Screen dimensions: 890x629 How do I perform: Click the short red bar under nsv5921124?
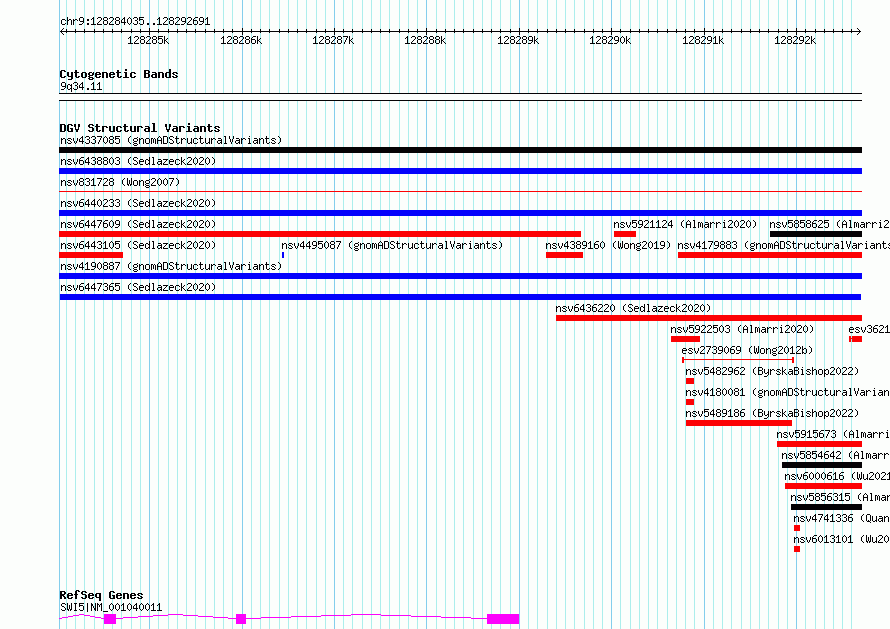(624, 234)
